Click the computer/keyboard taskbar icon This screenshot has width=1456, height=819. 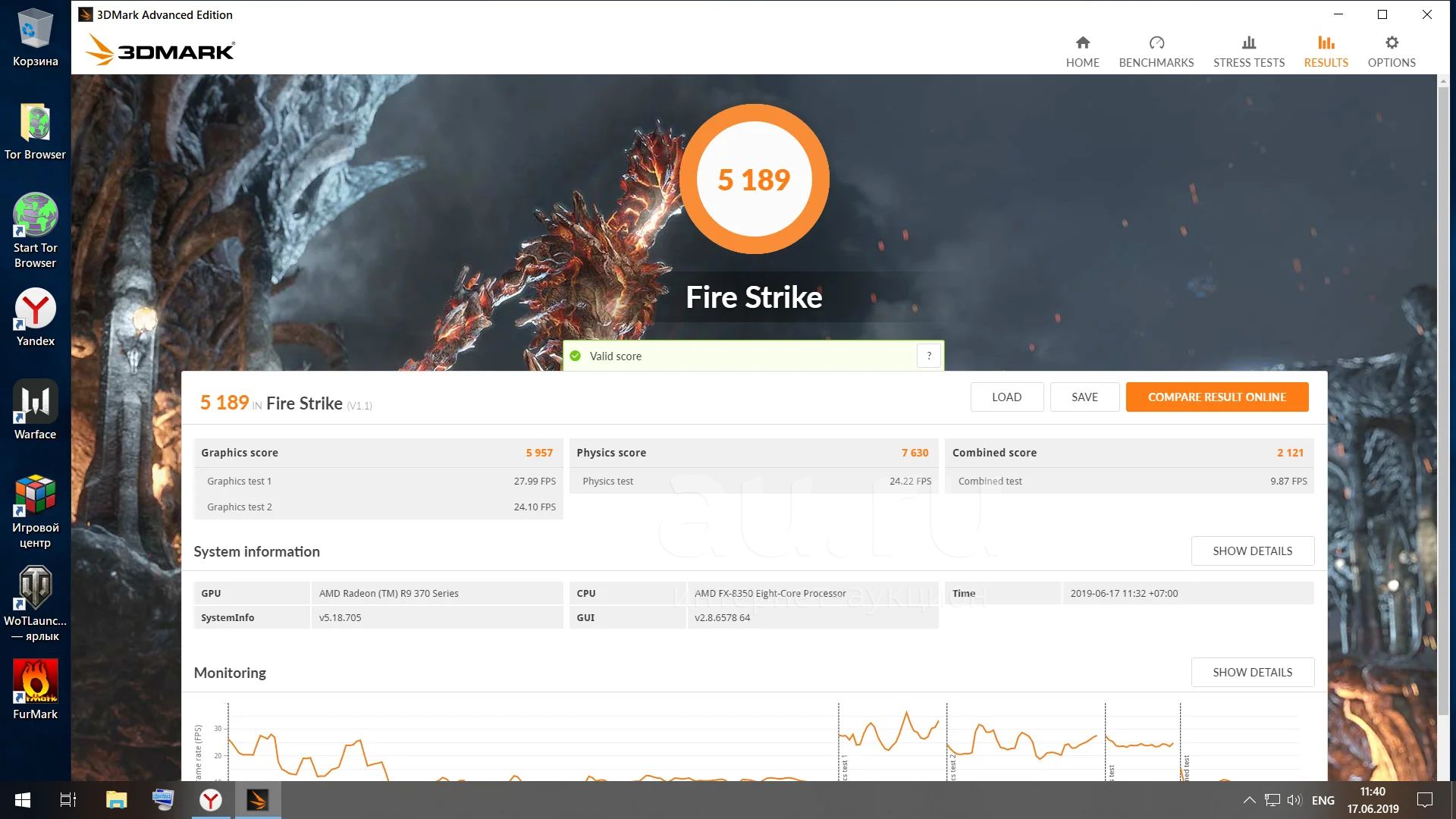pos(162,800)
